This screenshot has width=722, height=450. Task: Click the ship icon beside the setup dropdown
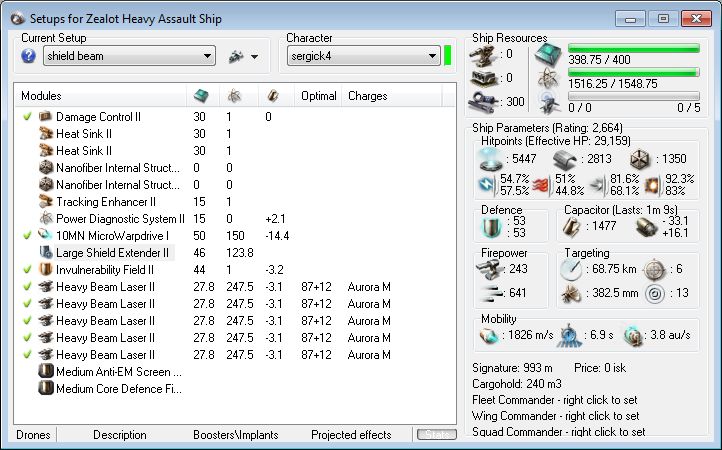coord(236,56)
